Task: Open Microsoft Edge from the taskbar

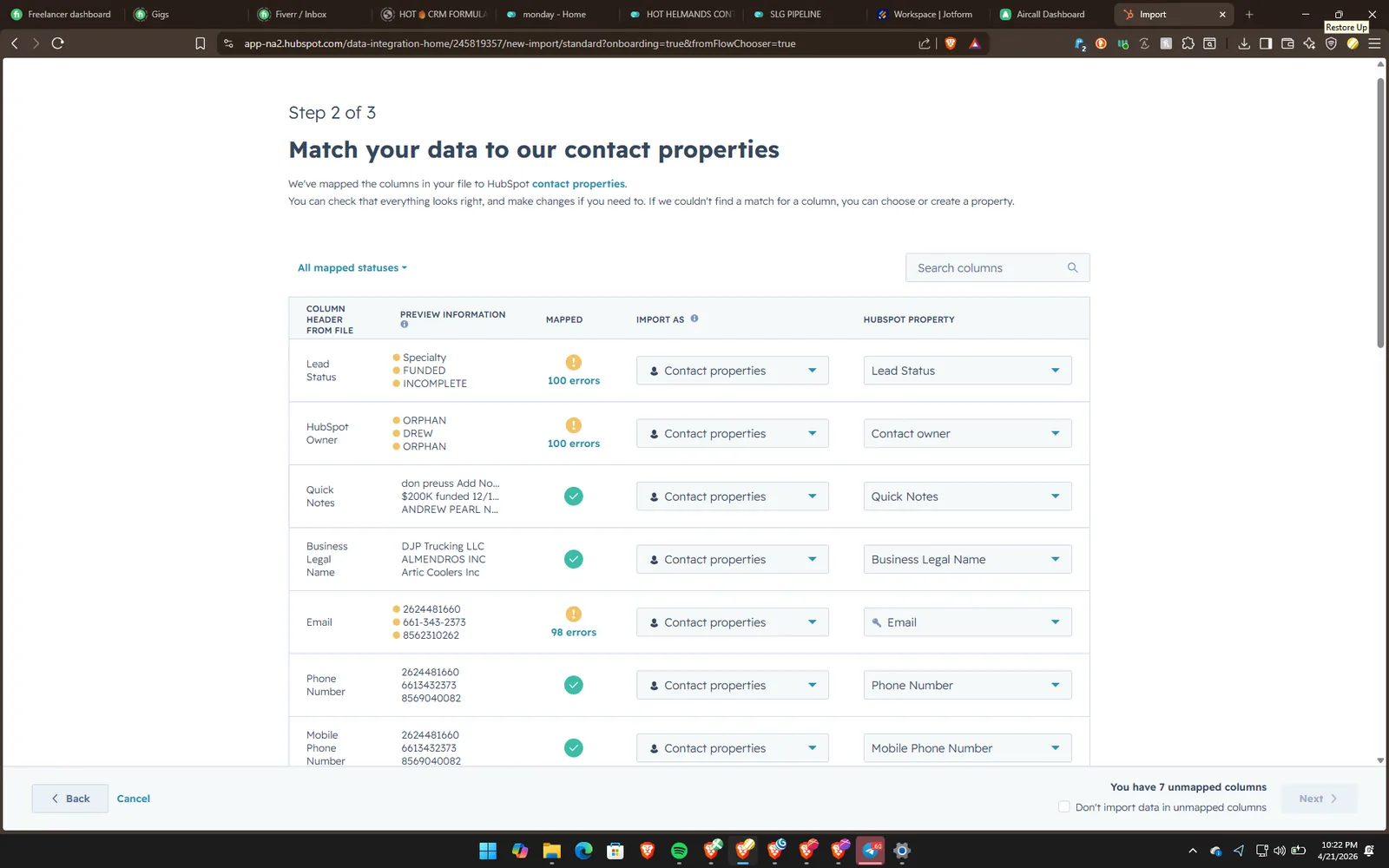Action: click(x=583, y=851)
